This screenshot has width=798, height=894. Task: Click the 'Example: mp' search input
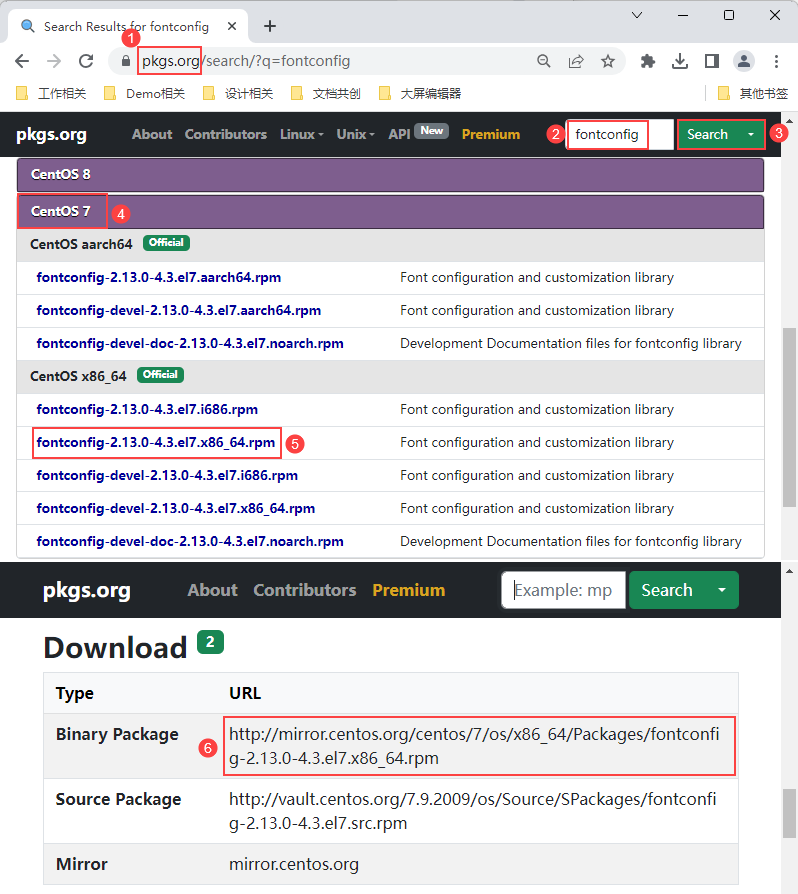click(563, 591)
